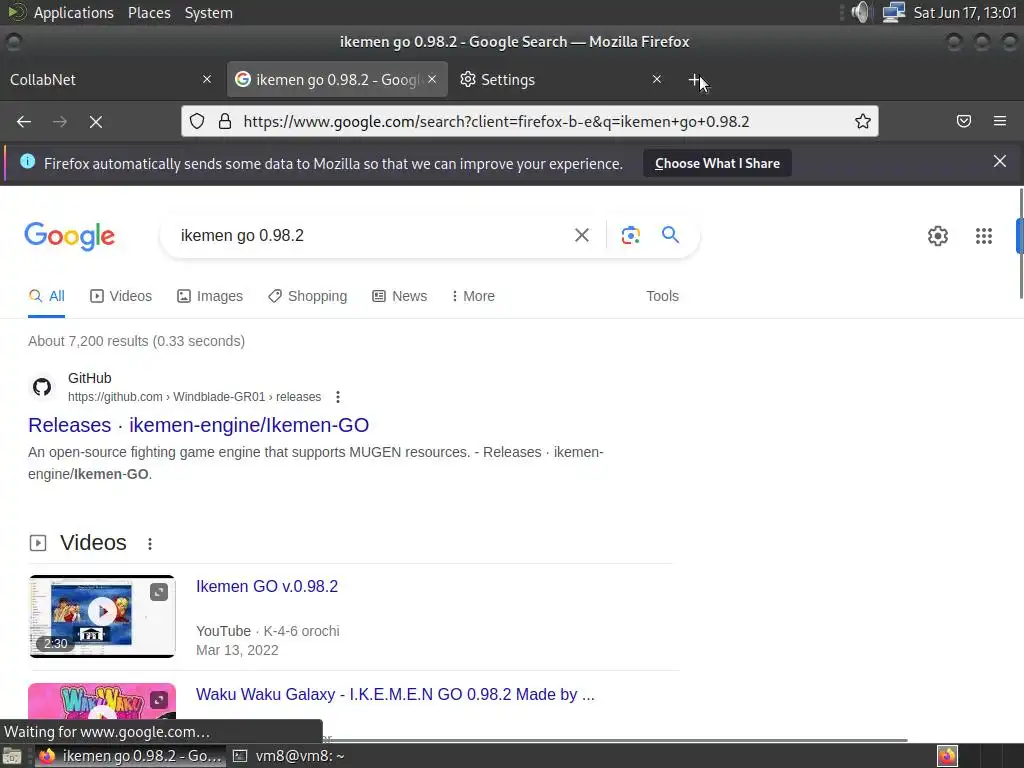Image resolution: width=1024 pixels, height=768 pixels.
Task: Play the Ikemen GO v.0.98.2 video thumbnail
Action: click(102, 616)
